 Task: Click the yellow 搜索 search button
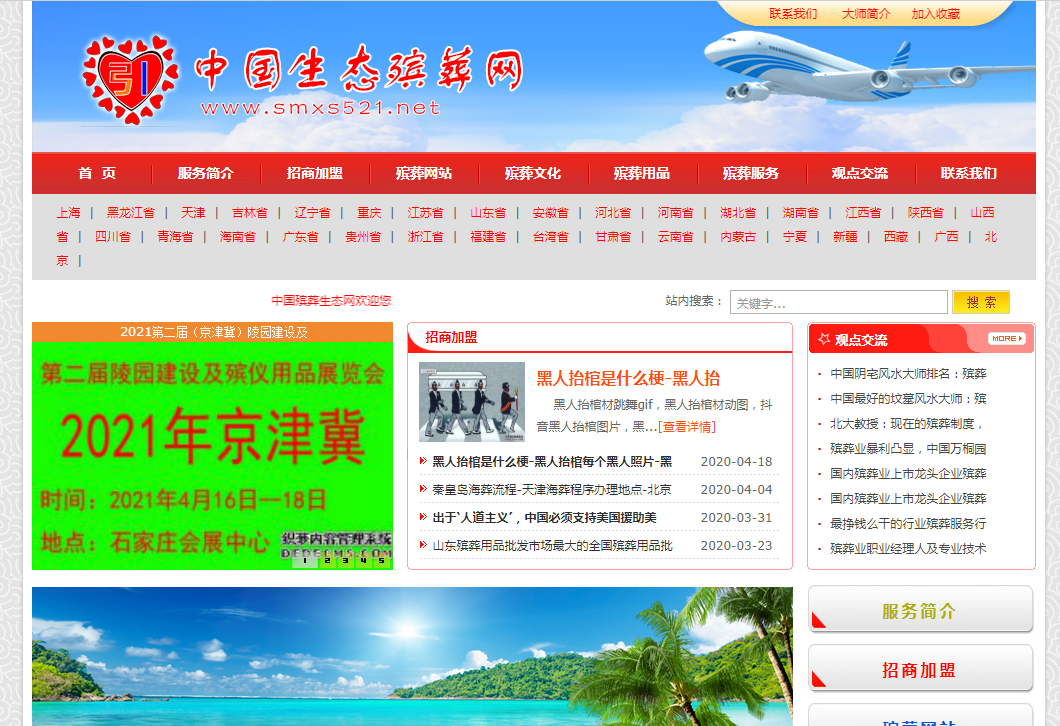coord(980,302)
